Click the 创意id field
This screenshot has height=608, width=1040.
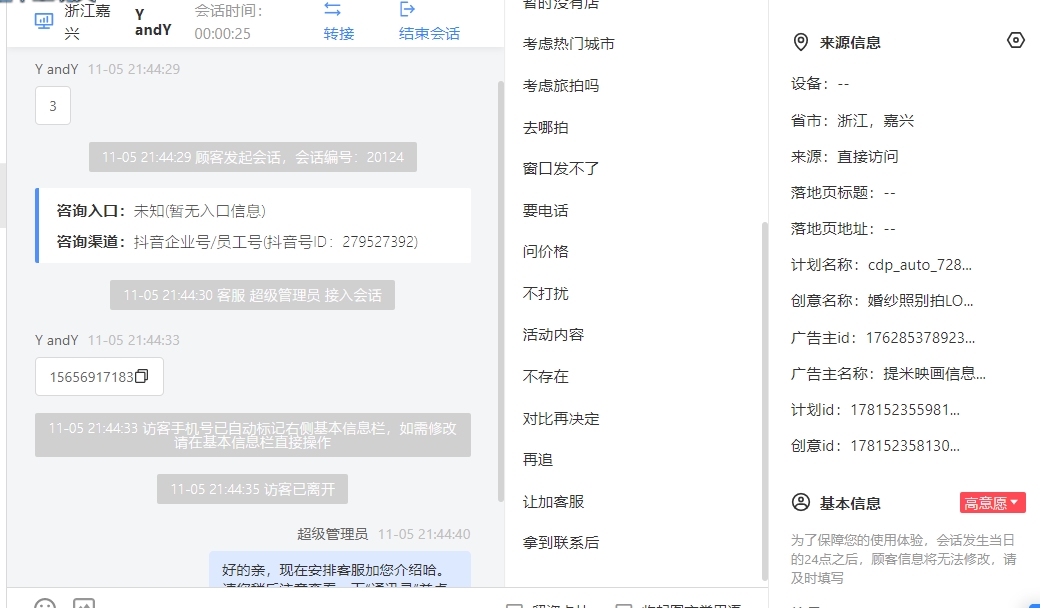click(876, 446)
